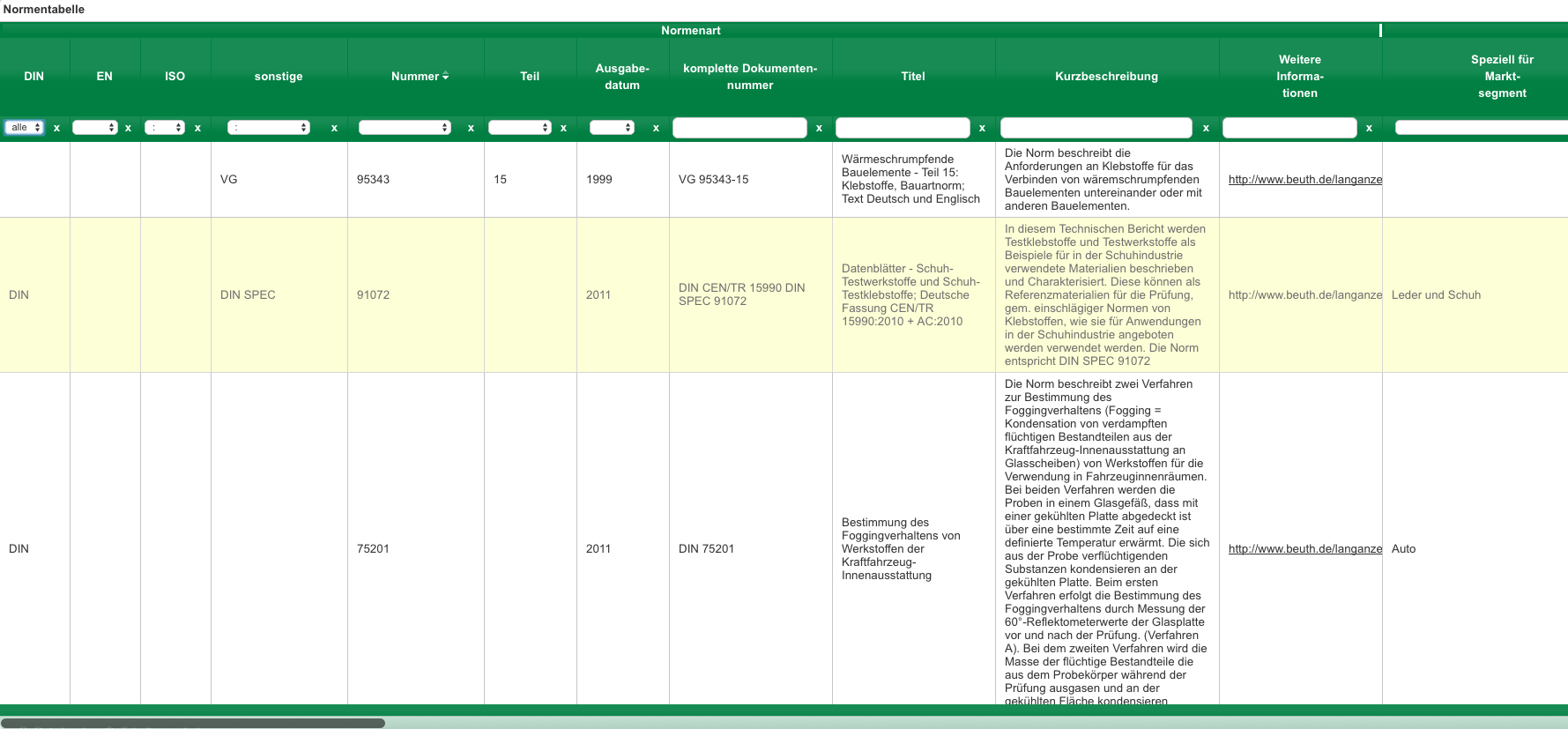
Task: Clear the sonstige filter with its x
Action: click(334, 128)
